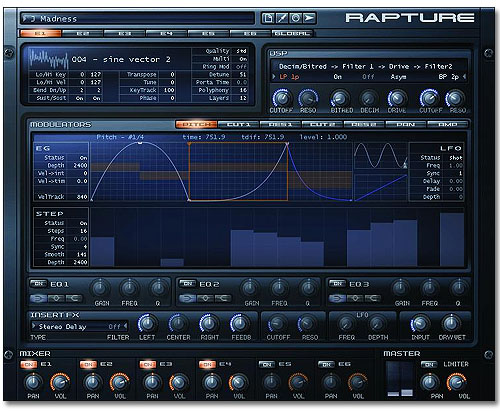The width and height of the screenshot is (500, 412).
Task: Select EQ3 peak filter shape icon
Action: click(x=355, y=298)
